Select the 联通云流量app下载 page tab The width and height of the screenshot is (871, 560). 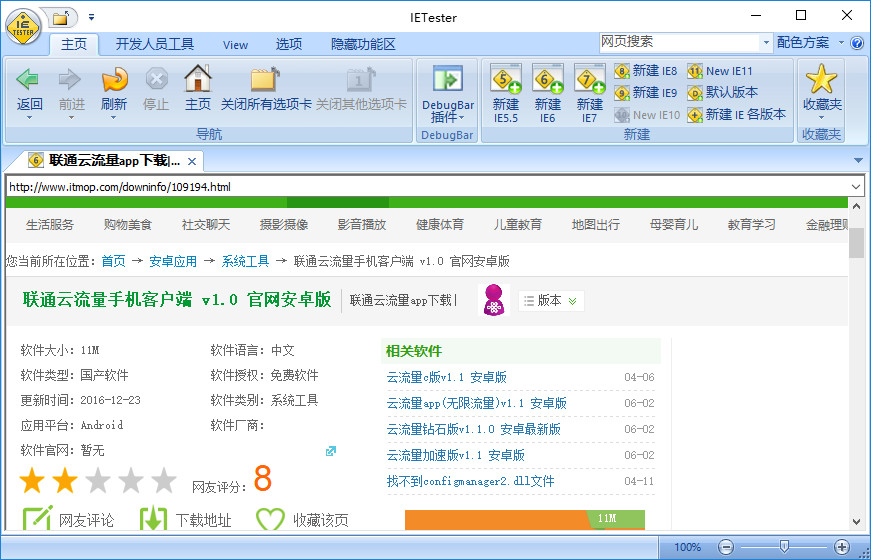point(114,161)
